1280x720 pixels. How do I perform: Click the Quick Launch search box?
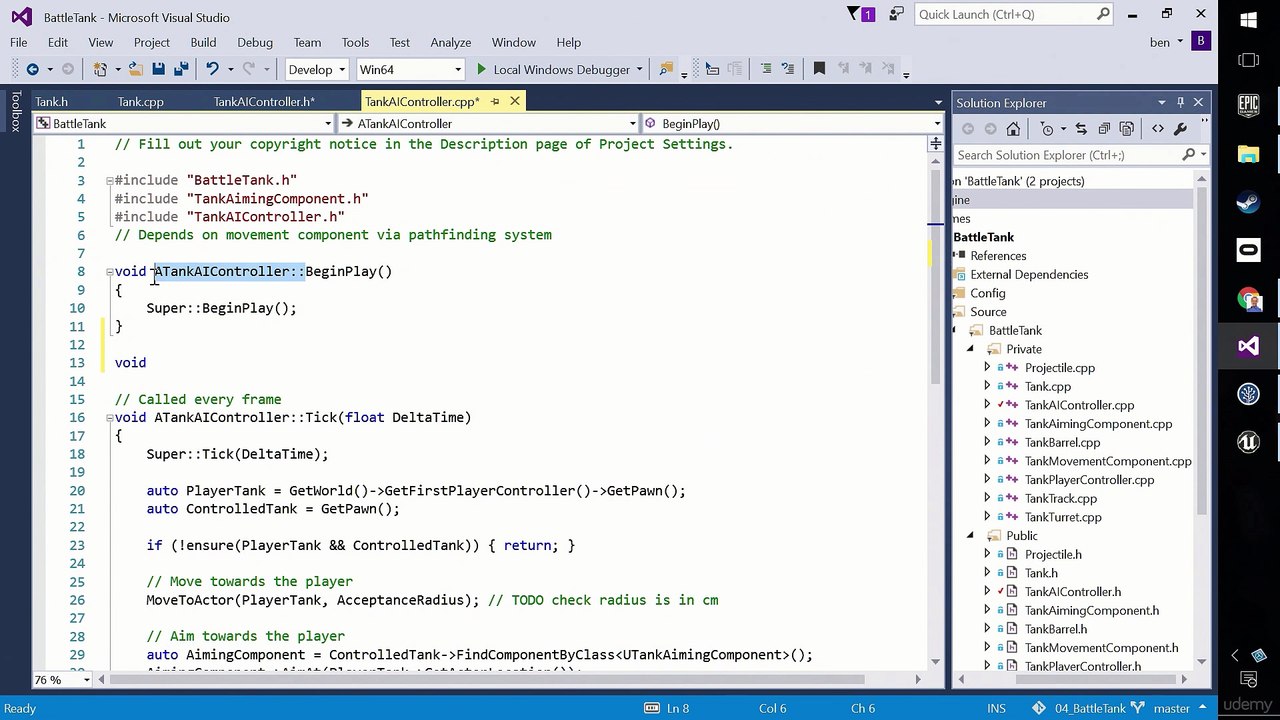click(x=1013, y=14)
